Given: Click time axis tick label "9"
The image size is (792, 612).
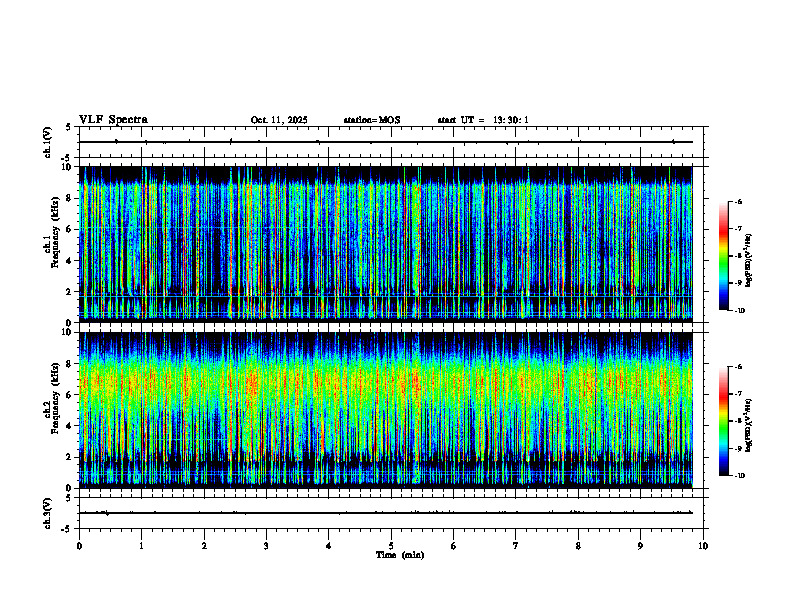Looking at the screenshot, I should [x=640, y=546].
